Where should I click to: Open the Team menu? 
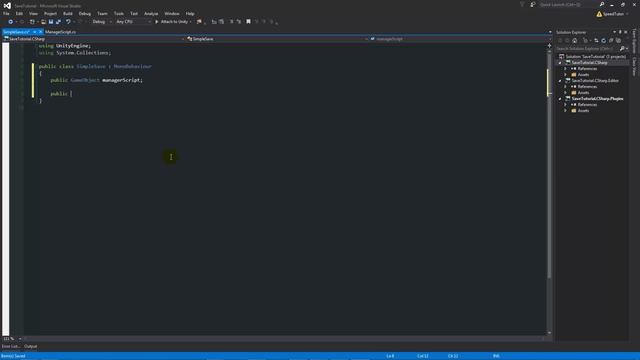coord(102,13)
